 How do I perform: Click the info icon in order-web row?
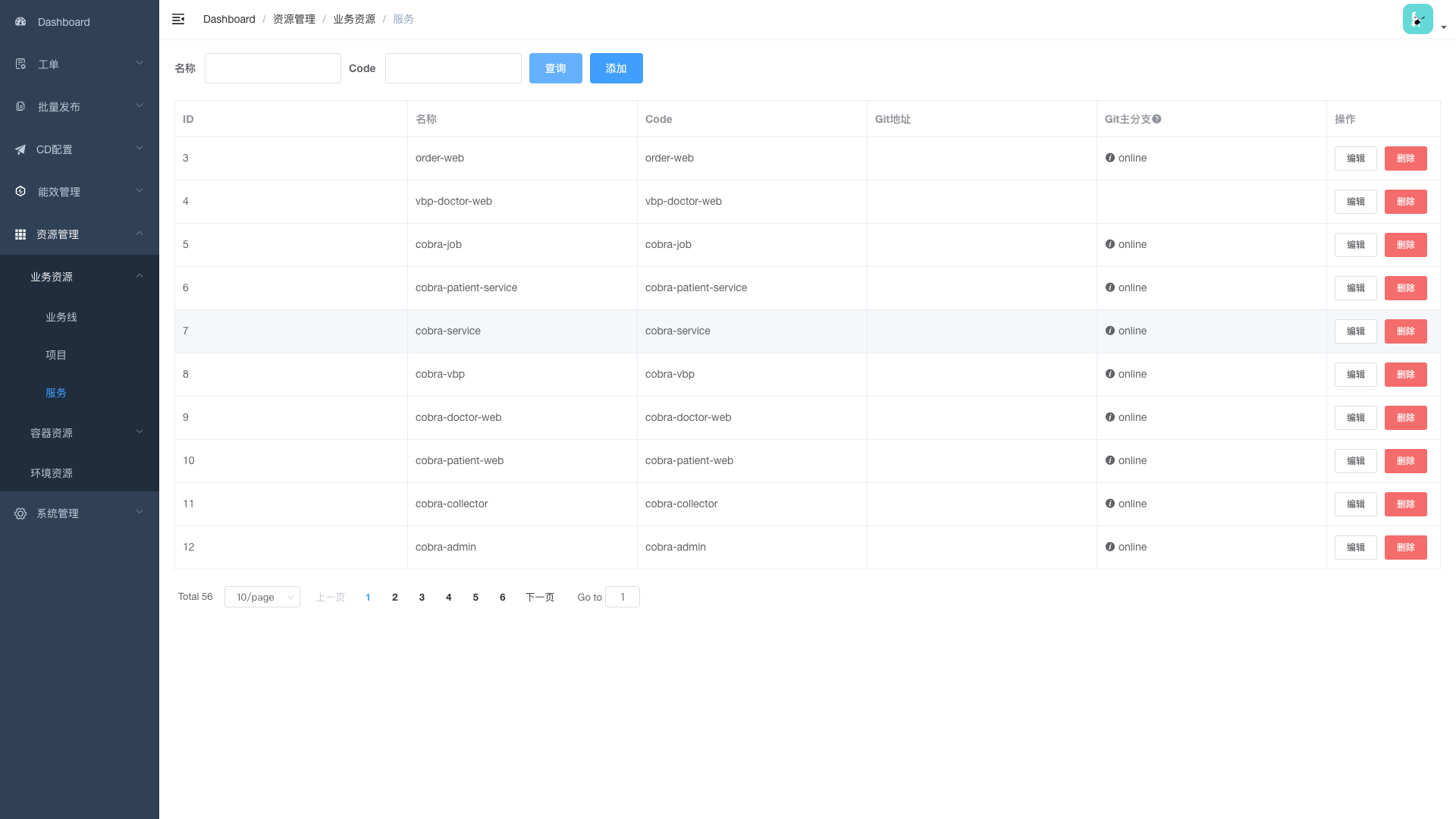click(x=1110, y=158)
